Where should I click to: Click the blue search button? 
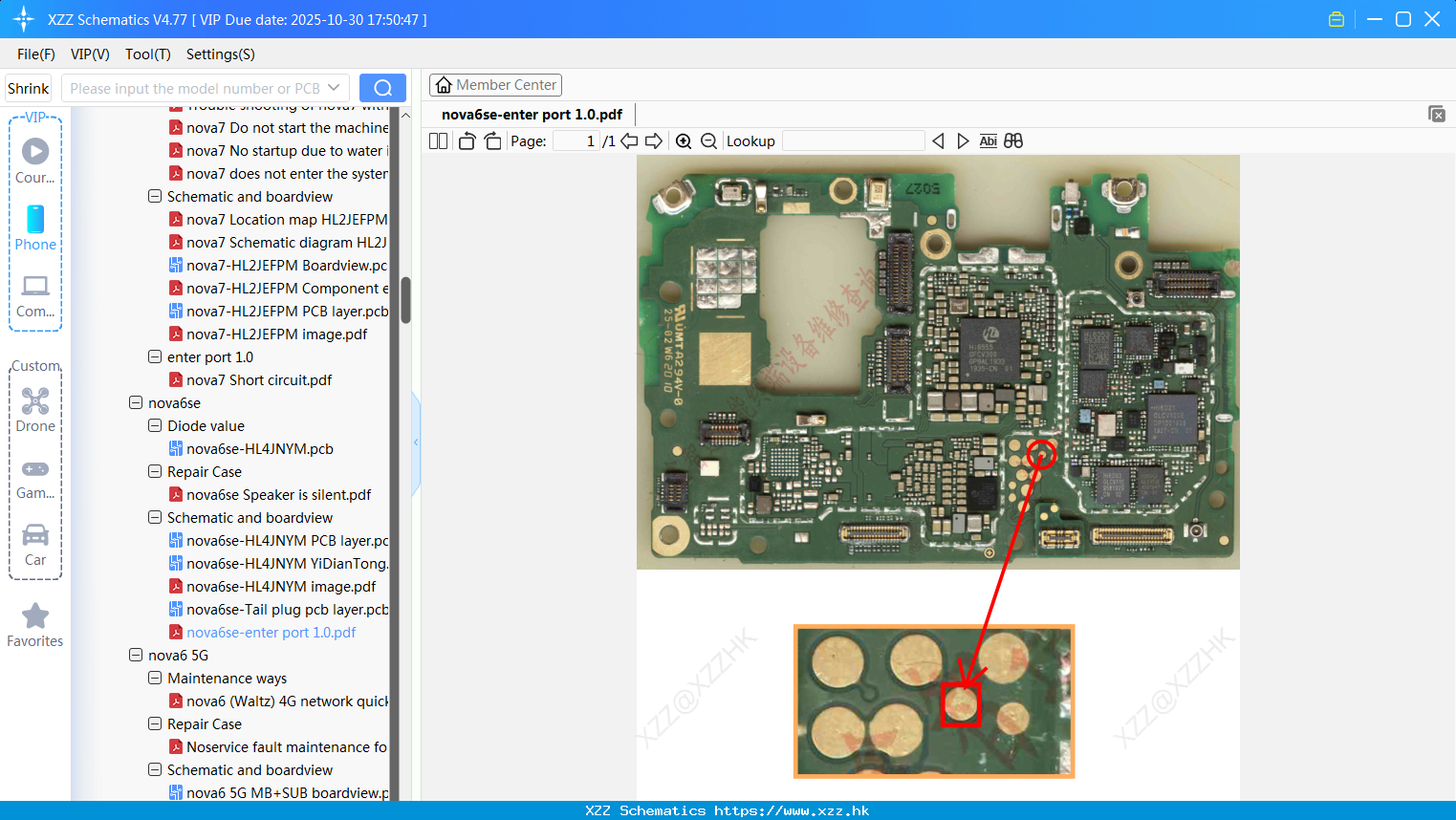click(382, 88)
